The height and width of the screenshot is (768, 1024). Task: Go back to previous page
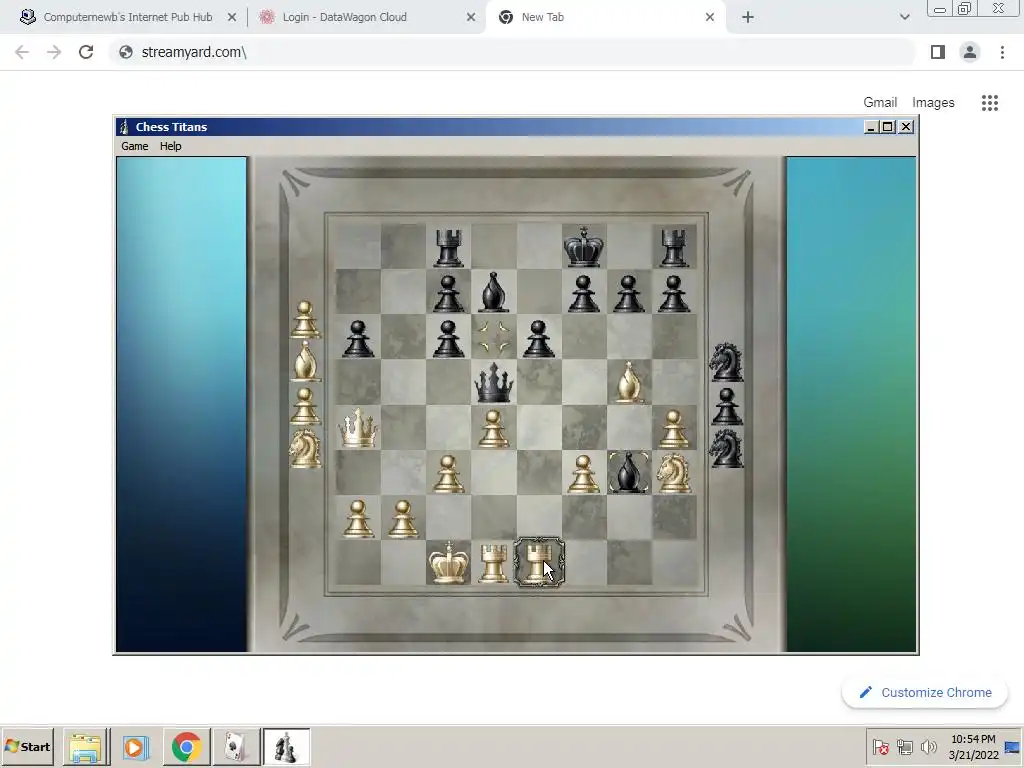pyautogui.click(x=22, y=52)
